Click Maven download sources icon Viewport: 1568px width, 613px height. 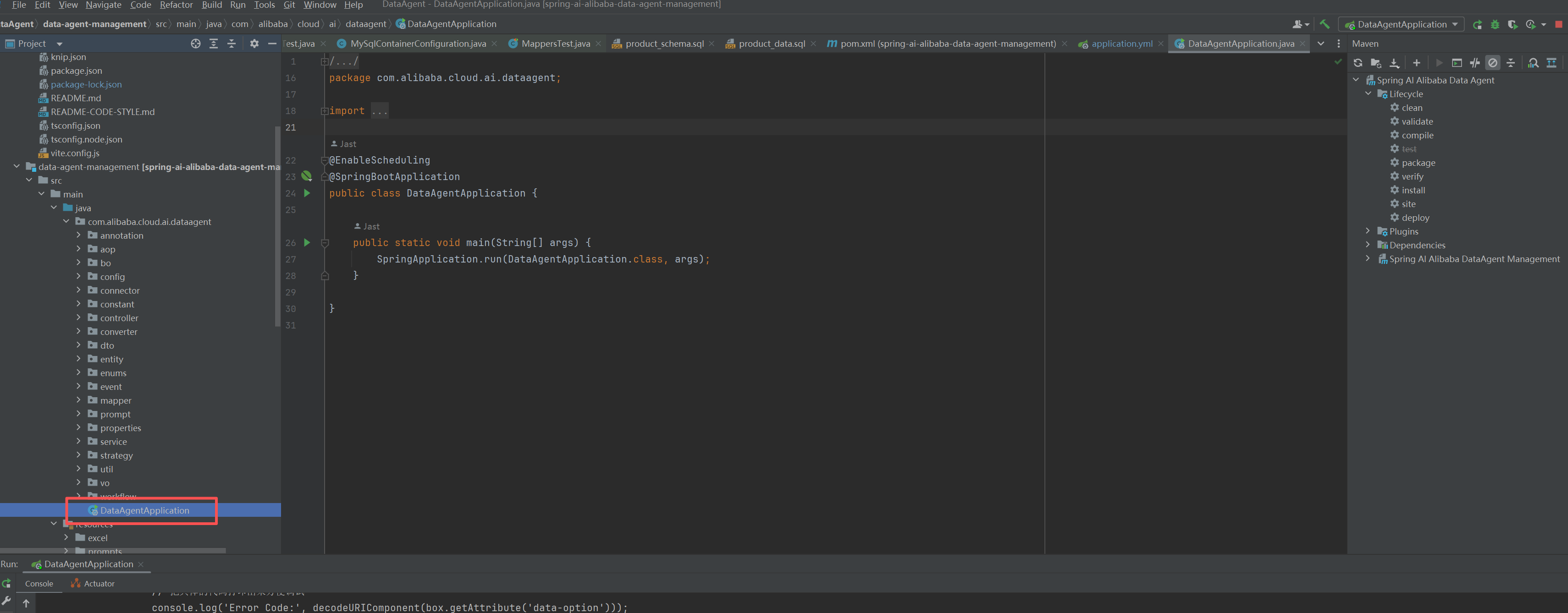[x=1394, y=63]
